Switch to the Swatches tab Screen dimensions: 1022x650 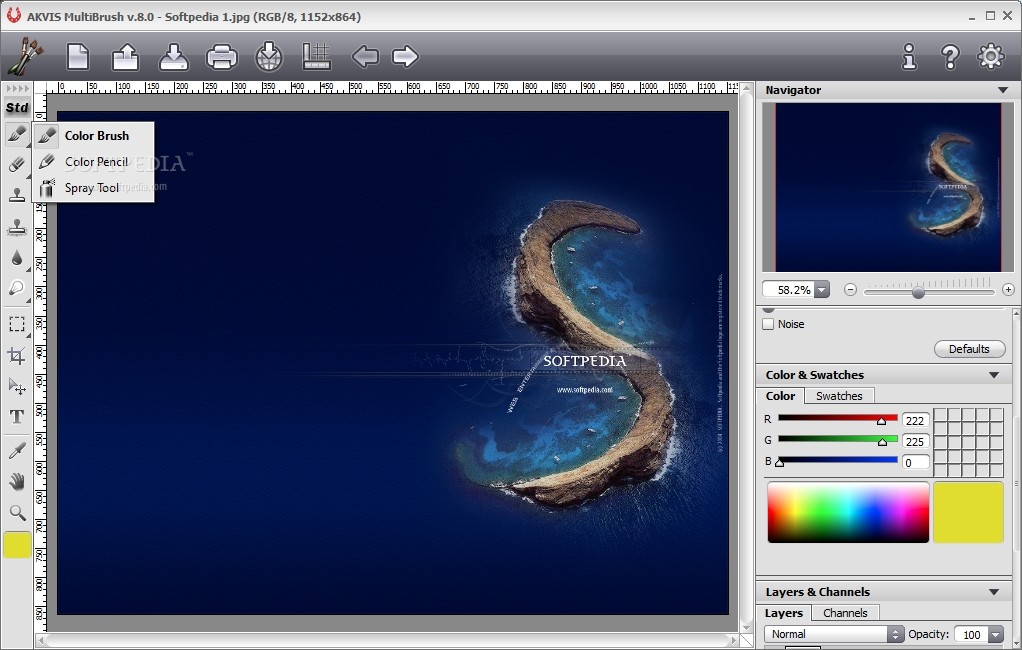coord(839,396)
